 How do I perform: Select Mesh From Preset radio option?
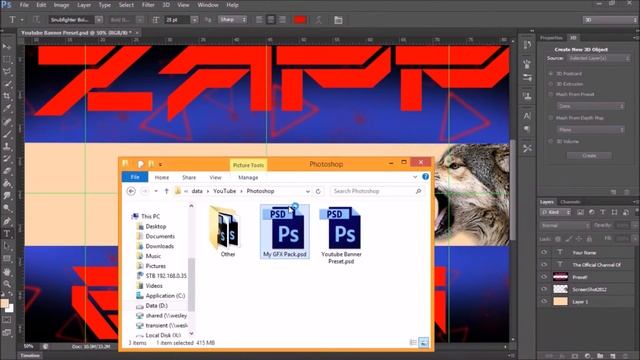[551, 94]
